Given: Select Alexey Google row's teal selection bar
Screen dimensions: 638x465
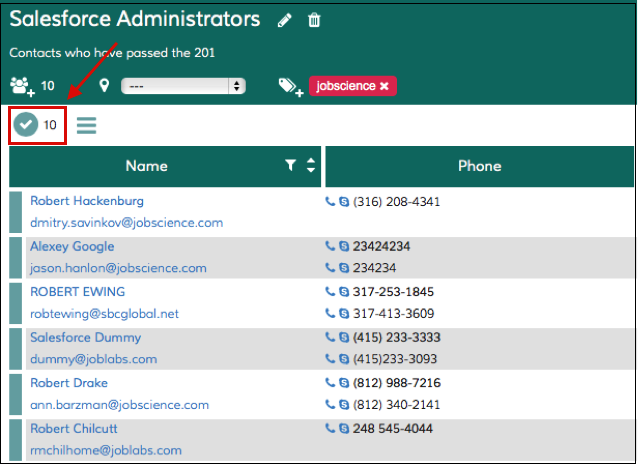Looking at the screenshot, I should [x=15, y=258].
